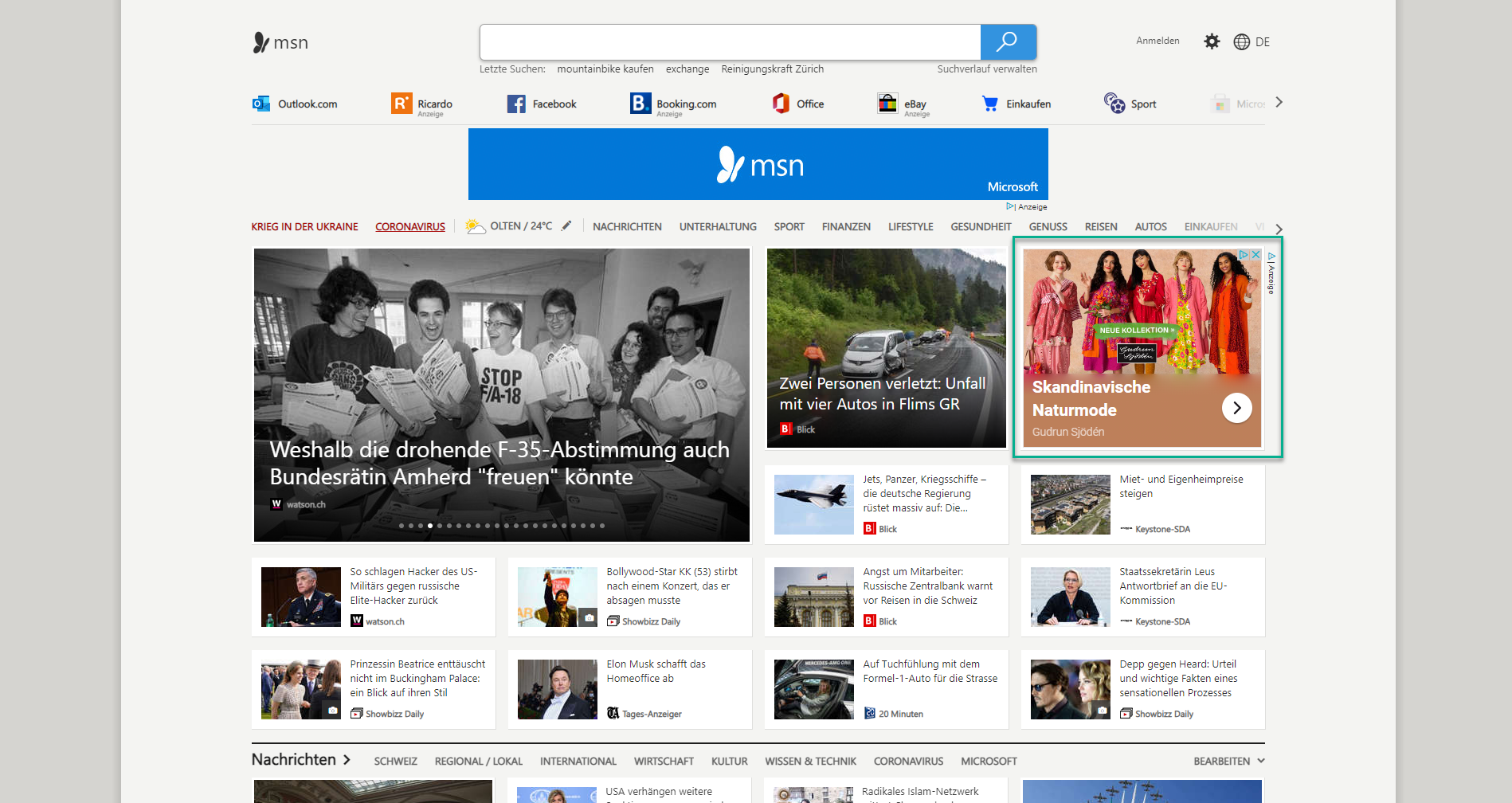Click the weather sun-cloud icon for Olten
Viewport: 1512px width, 803px height.
click(476, 226)
